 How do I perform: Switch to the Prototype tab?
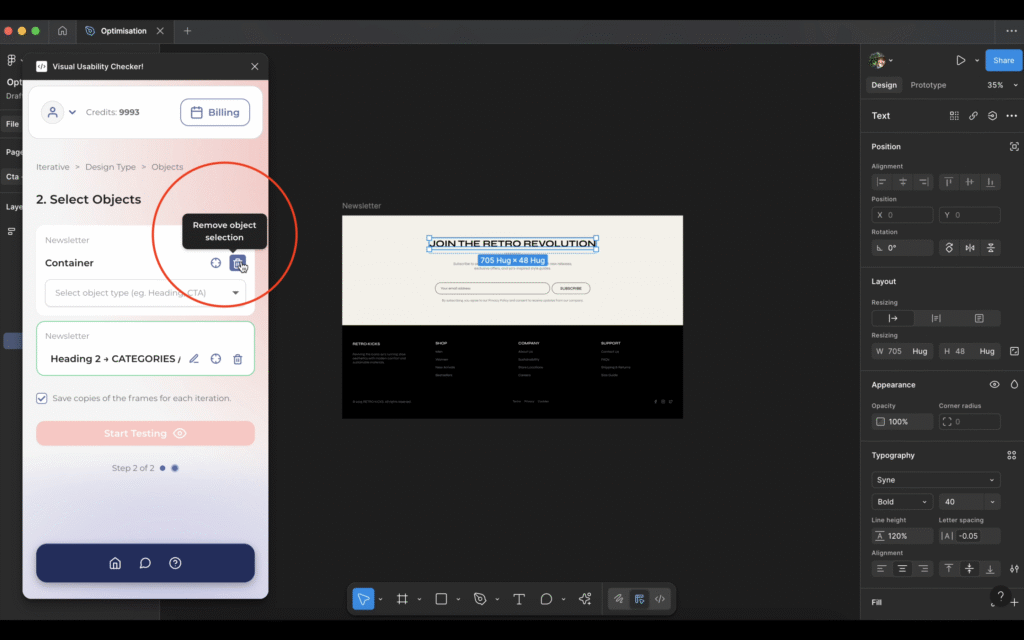point(928,85)
